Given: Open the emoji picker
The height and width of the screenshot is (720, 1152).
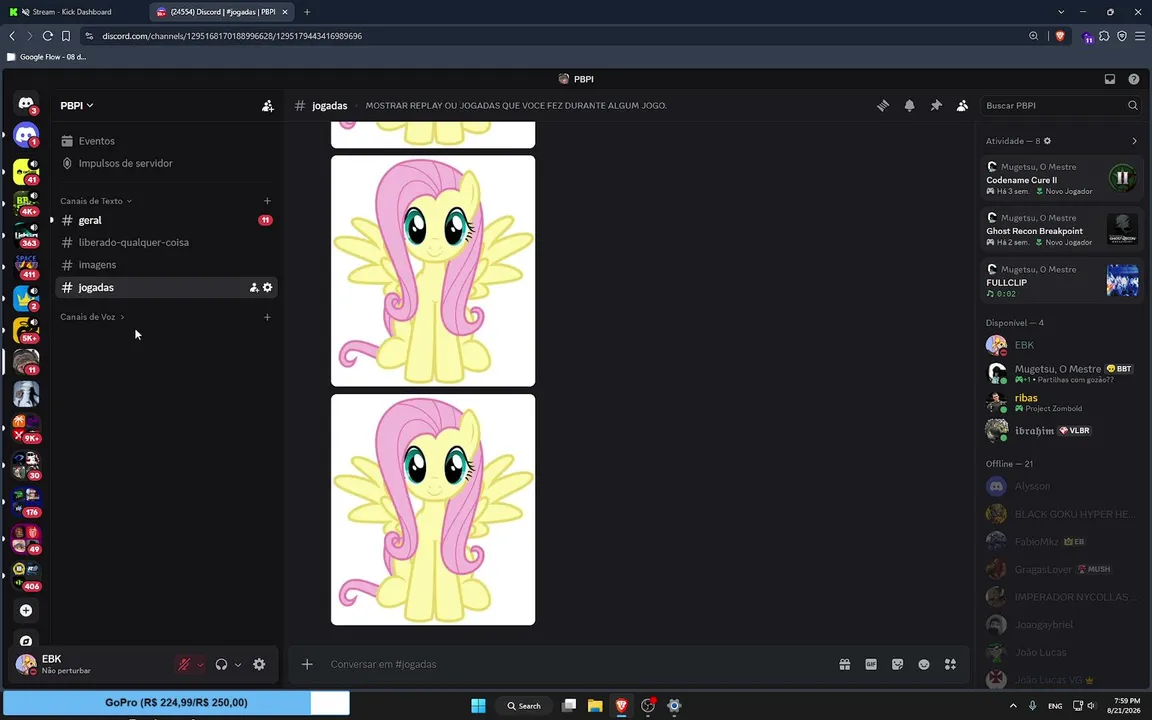Looking at the screenshot, I should [924, 664].
